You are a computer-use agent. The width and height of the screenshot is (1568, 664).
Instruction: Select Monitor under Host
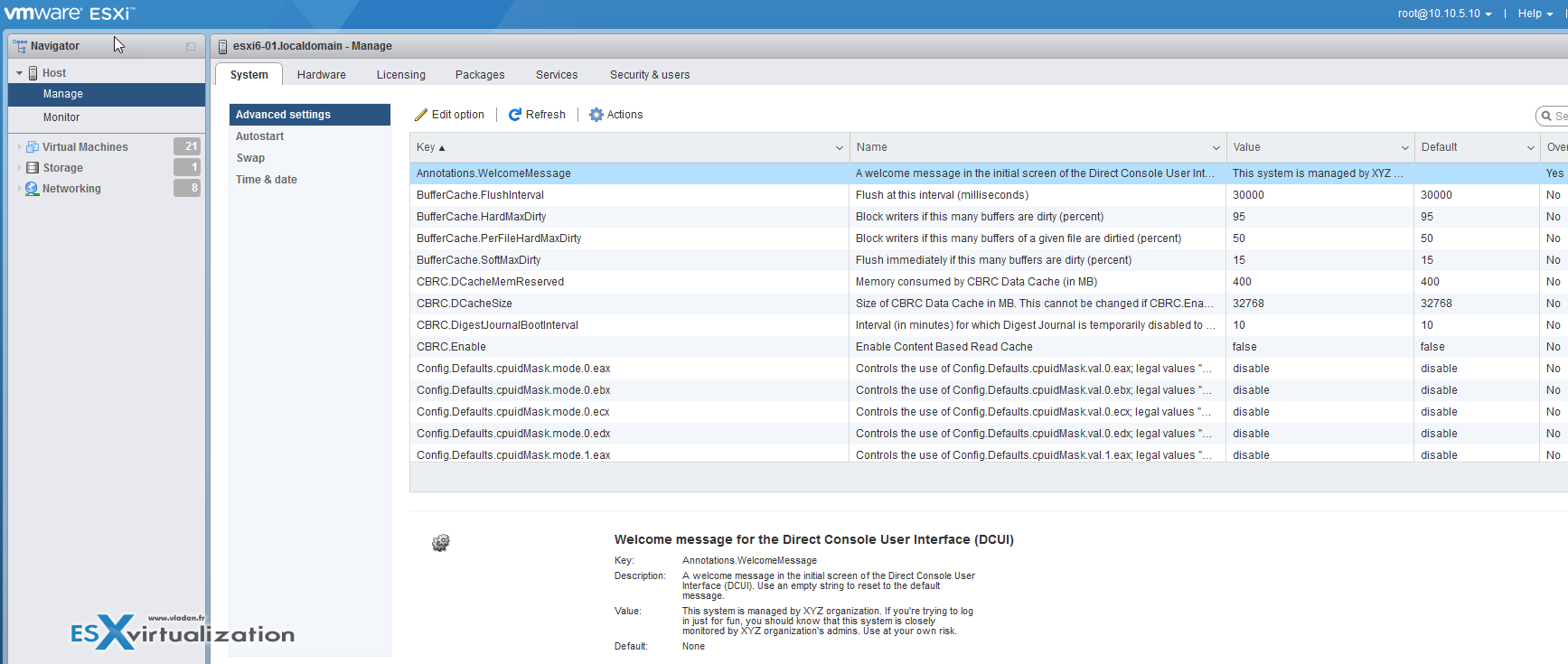(107, 117)
